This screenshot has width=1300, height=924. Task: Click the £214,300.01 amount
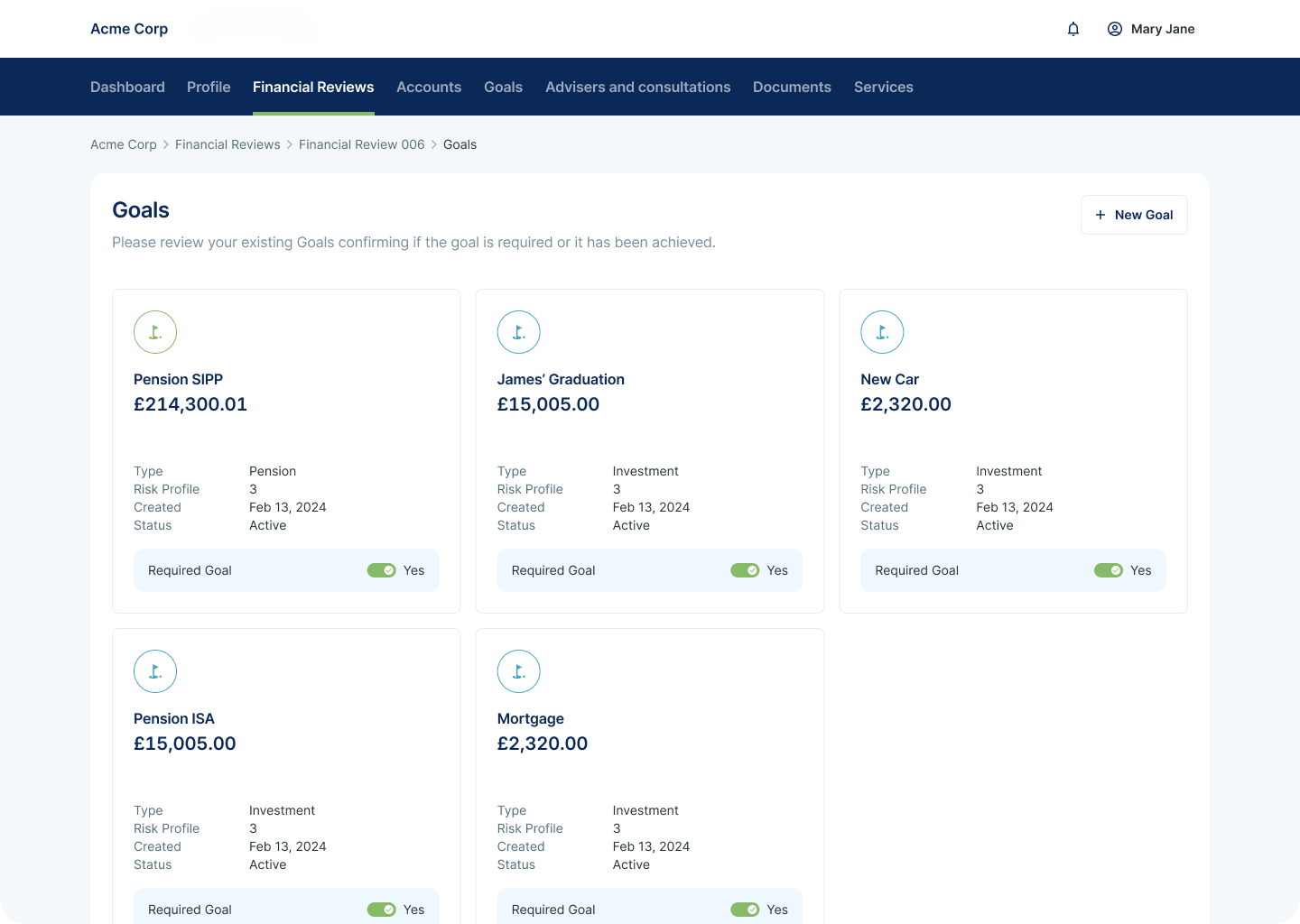click(190, 404)
